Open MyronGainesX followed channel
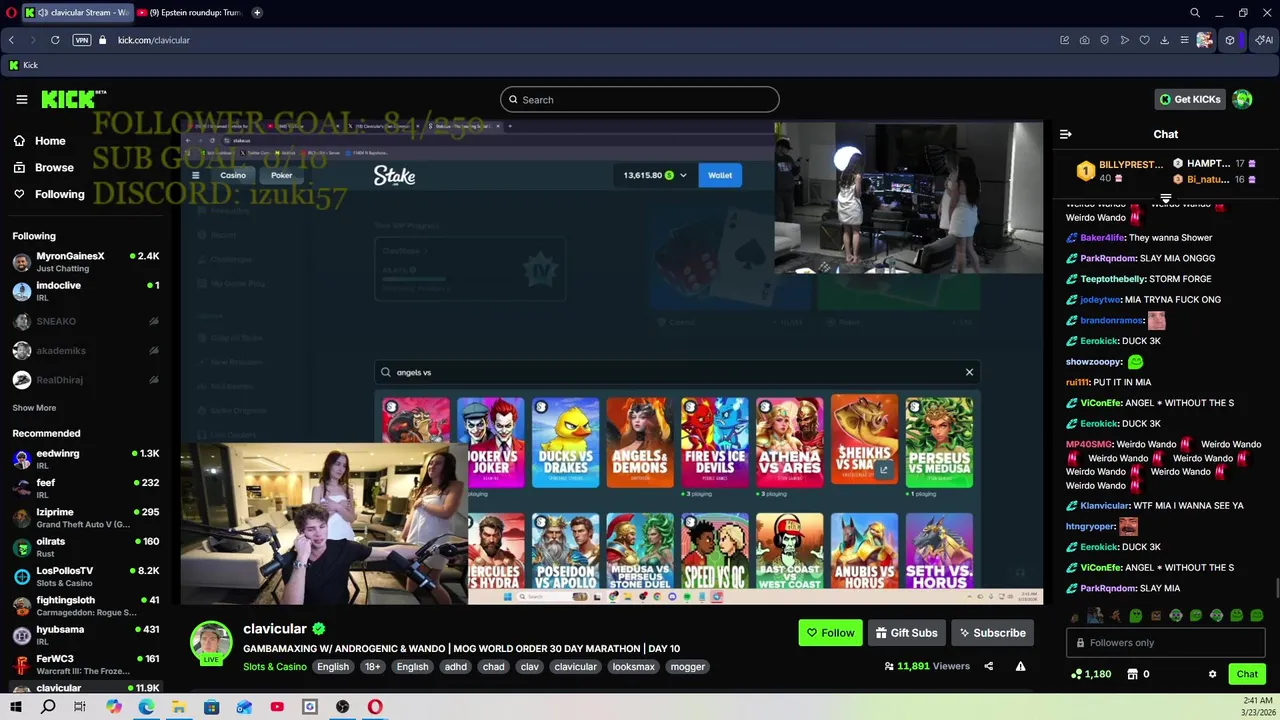This screenshot has height=720, width=1280. click(85, 262)
